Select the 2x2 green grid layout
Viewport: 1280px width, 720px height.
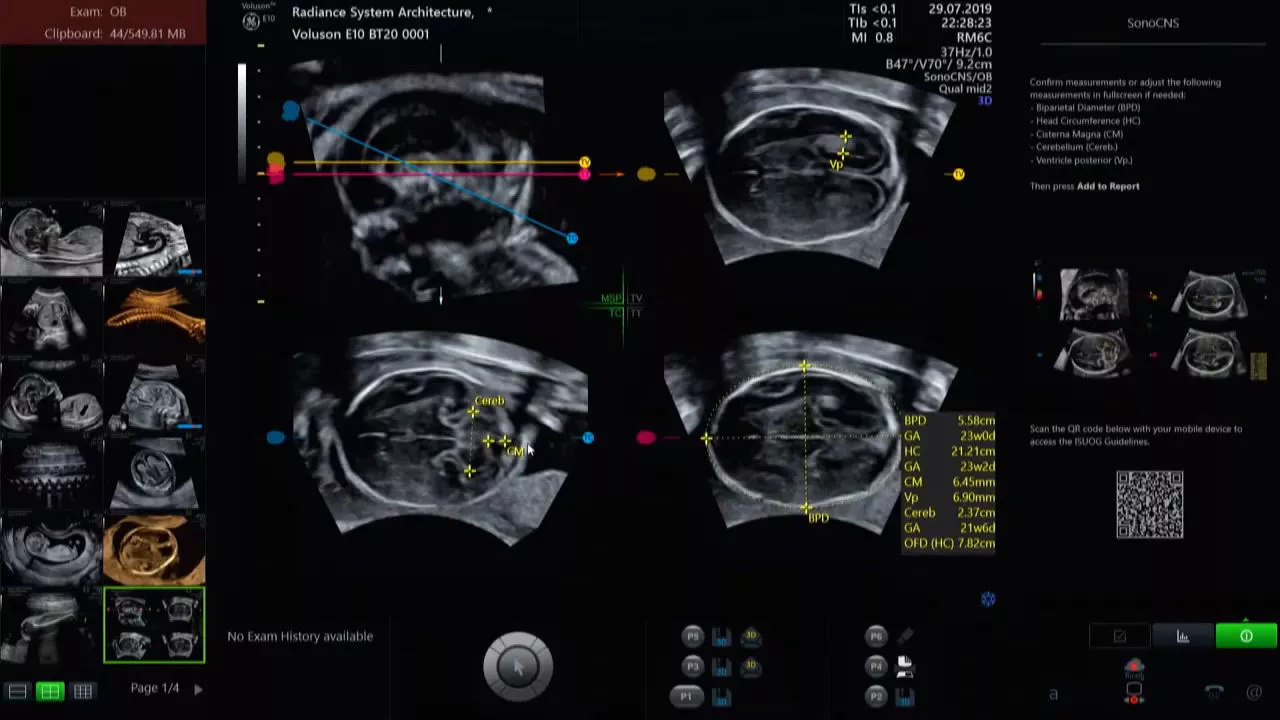[x=49, y=691]
